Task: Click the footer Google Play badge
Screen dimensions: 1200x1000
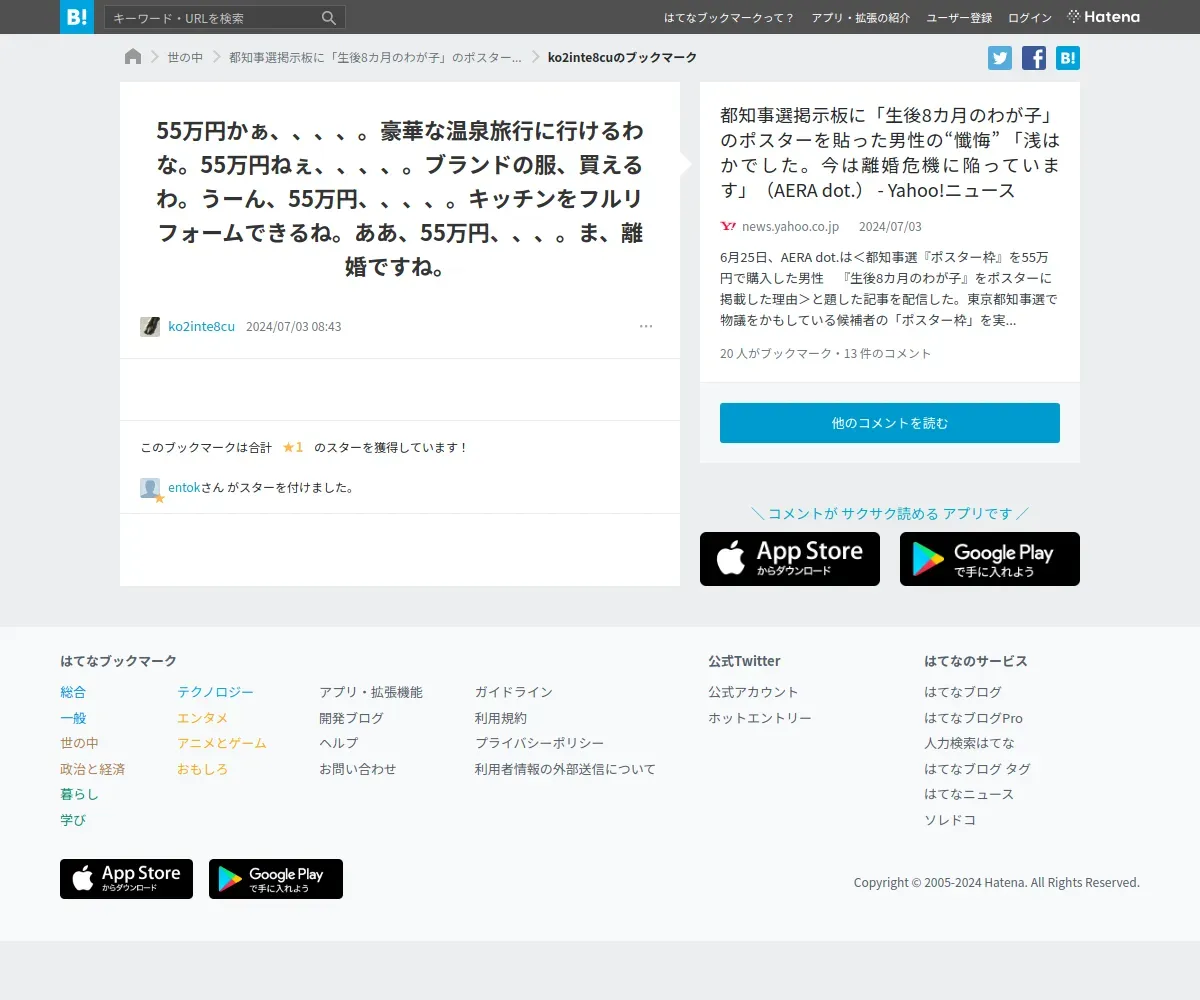Action: coord(276,879)
